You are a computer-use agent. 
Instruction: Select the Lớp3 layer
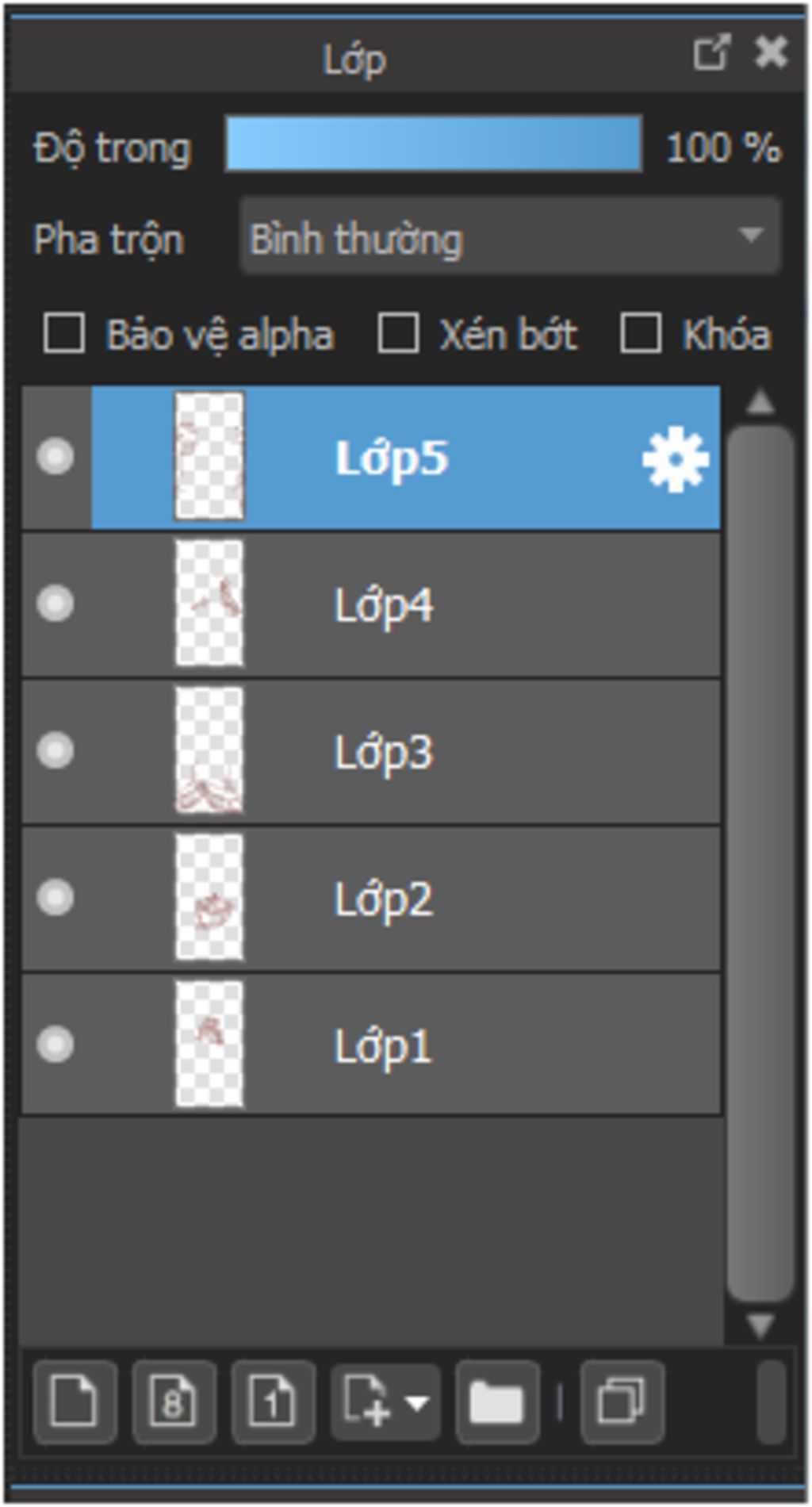pyautogui.click(x=371, y=751)
